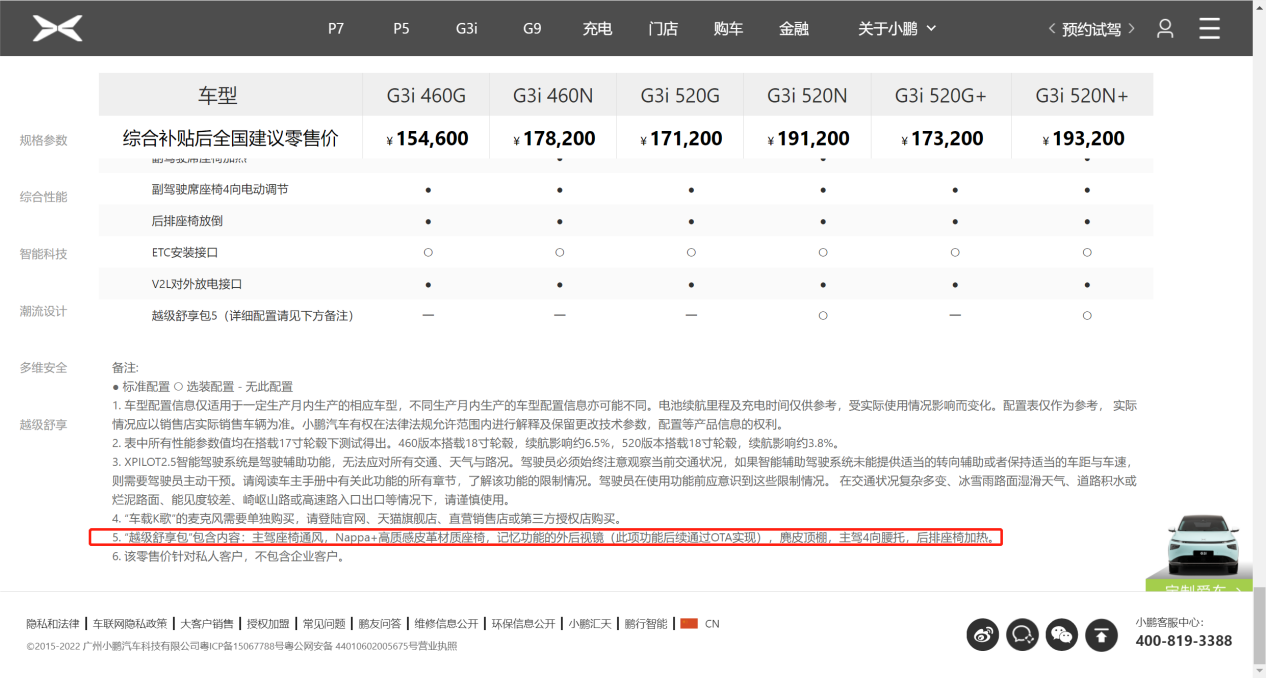Viewport: 1266px width, 678px height.
Task: Click the G3i 520N column header
Action: 807,96
